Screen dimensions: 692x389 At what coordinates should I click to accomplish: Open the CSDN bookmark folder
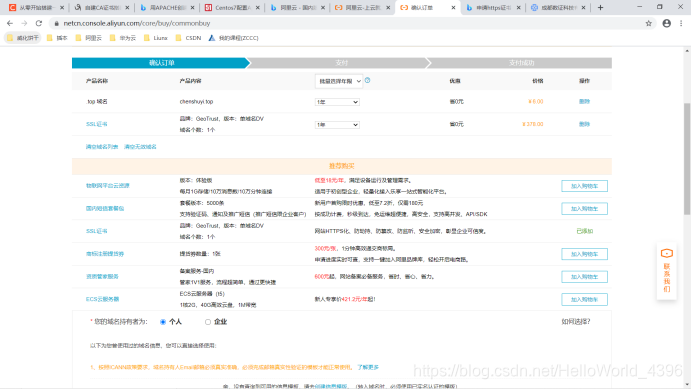pyautogui.click(x=188, y=38)
